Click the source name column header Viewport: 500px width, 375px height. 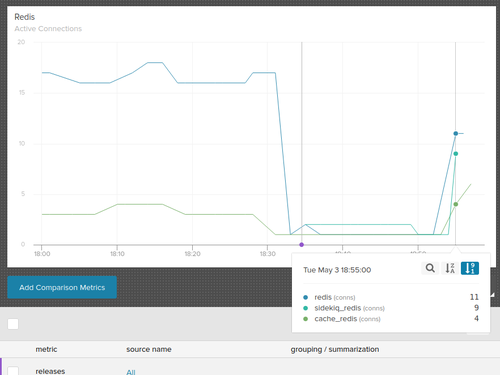coord(149,349)
